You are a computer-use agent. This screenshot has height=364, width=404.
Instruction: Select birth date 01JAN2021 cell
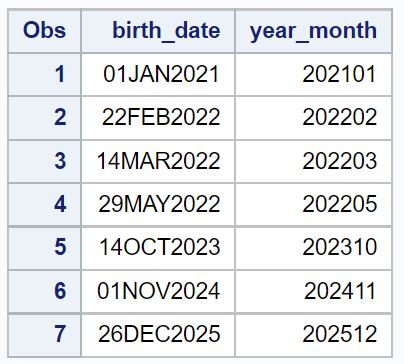(x=158, y=74)
